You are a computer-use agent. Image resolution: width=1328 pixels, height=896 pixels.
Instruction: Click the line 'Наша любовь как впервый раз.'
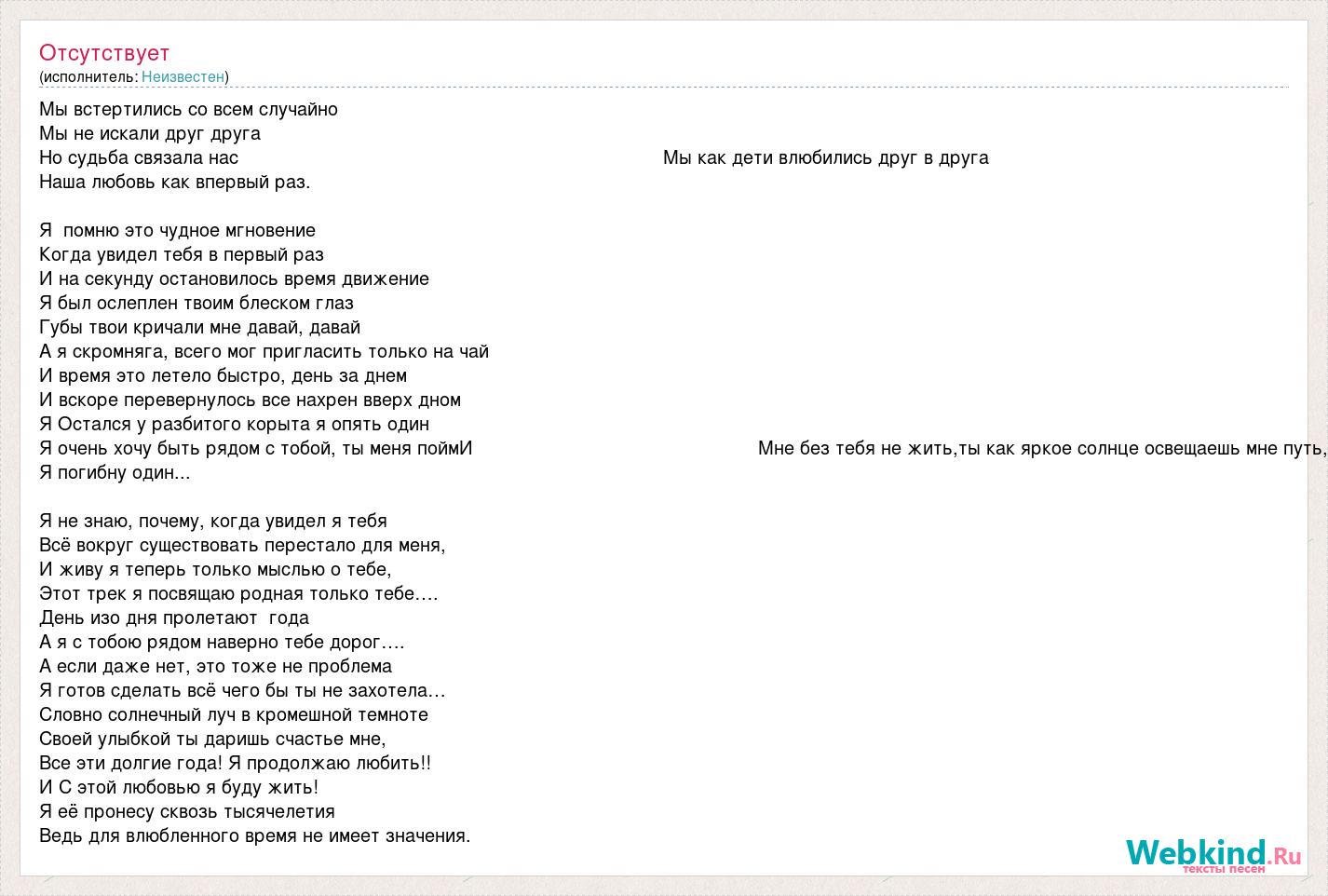pos(175,183)
